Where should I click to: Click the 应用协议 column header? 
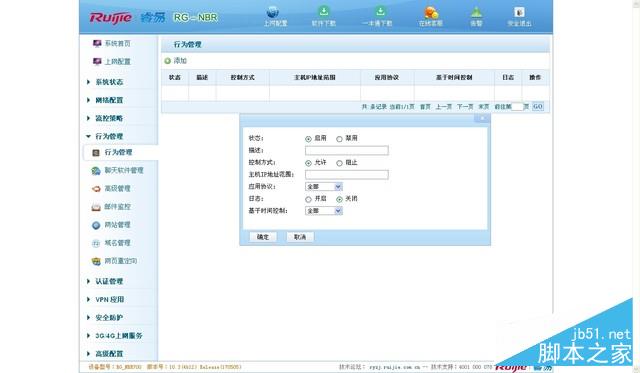click(387, 78)
